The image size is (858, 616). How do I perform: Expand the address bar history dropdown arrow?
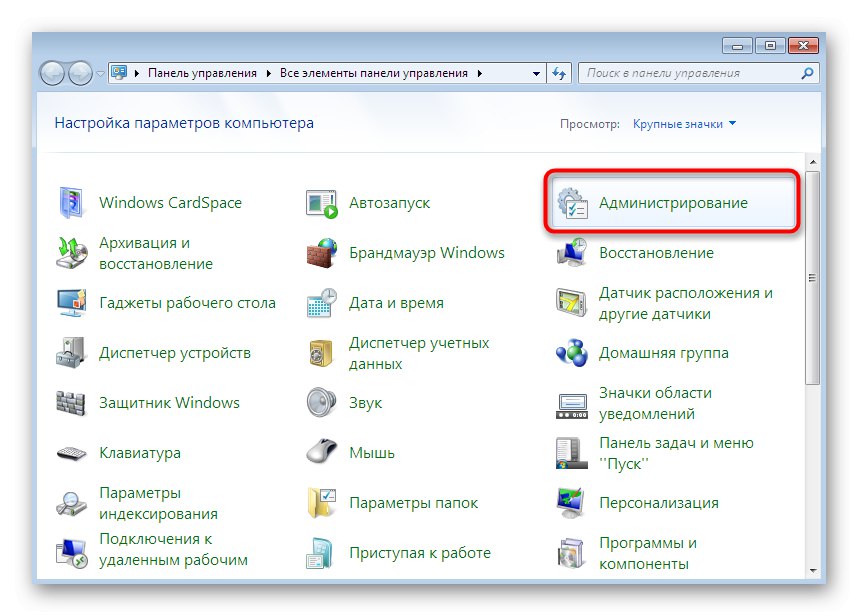click(536, 73)
